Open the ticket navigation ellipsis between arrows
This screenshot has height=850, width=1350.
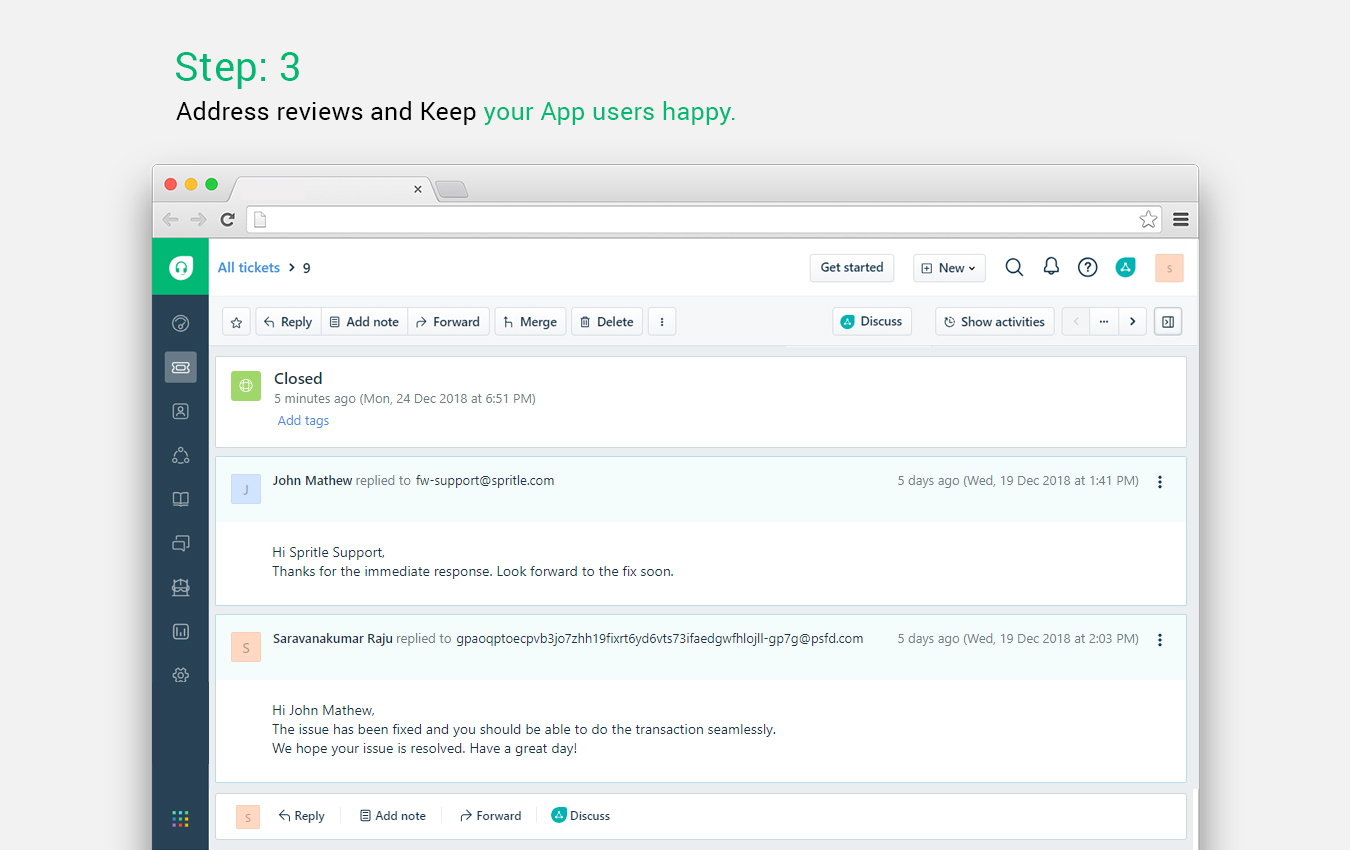tap(1104, 322)
